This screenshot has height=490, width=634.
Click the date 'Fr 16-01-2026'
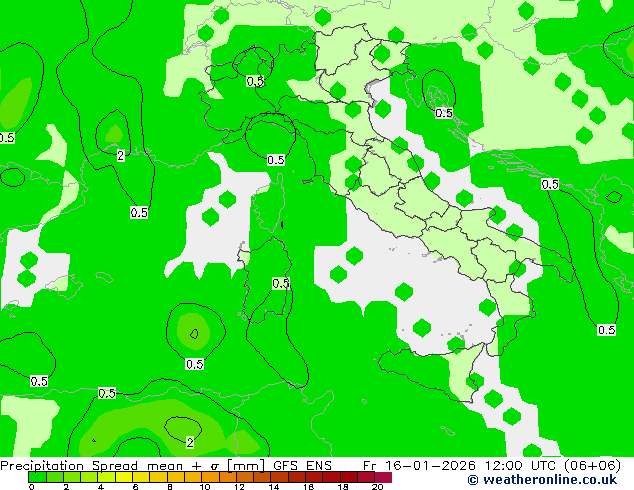(419, 466)
